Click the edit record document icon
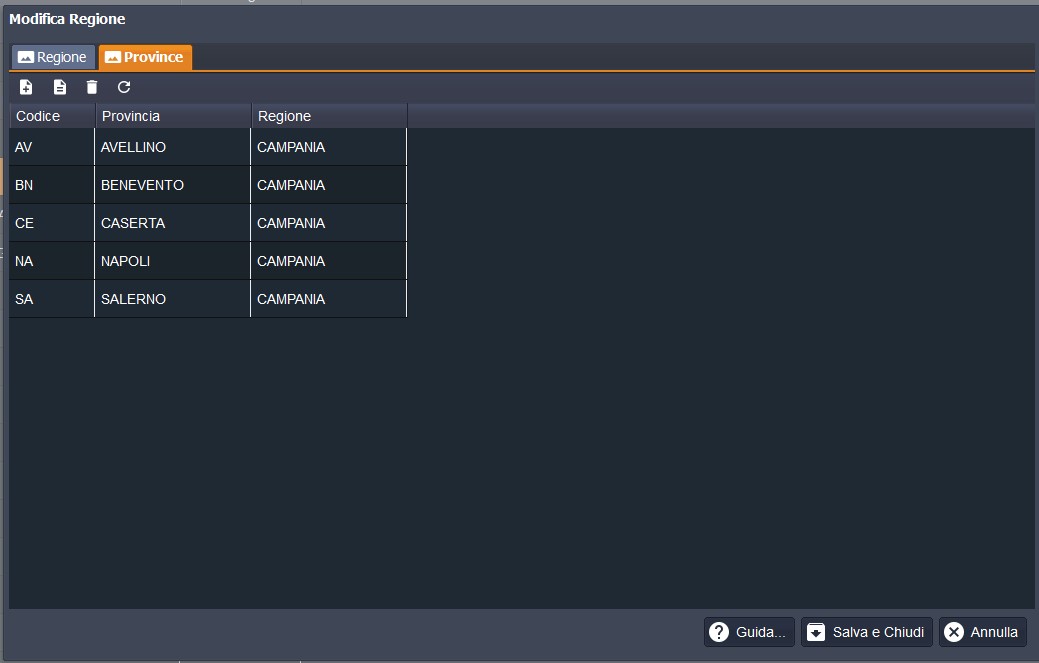 (x=59, y=87)
